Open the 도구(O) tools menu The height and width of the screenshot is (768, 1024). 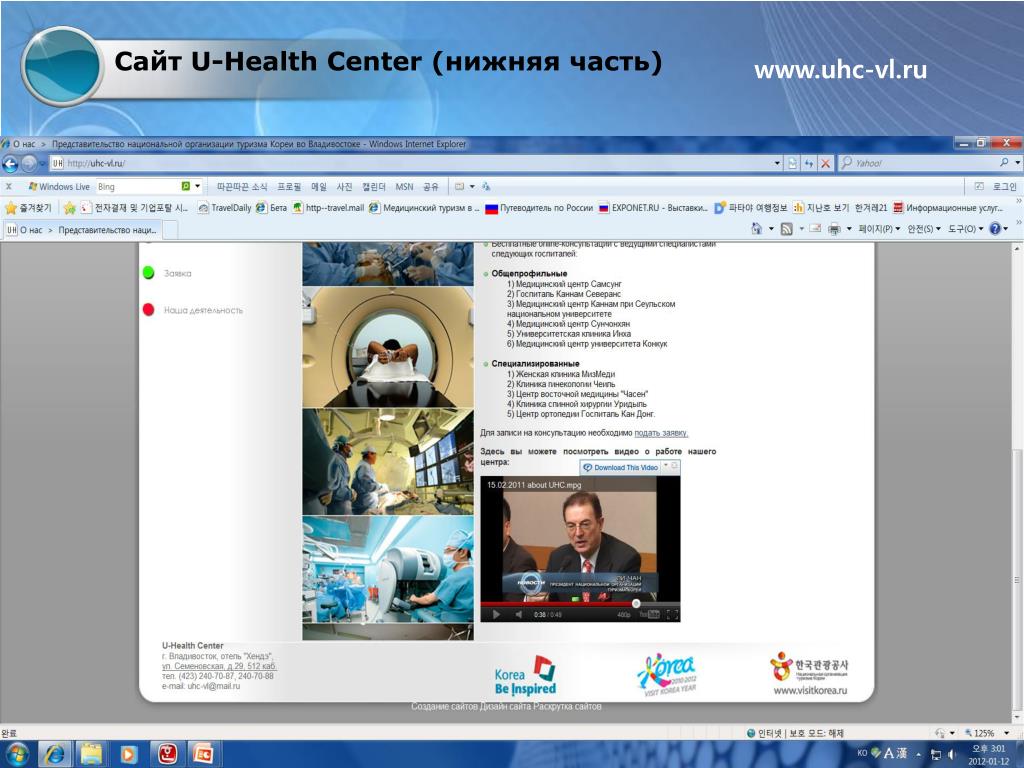(x=965, y=229)
